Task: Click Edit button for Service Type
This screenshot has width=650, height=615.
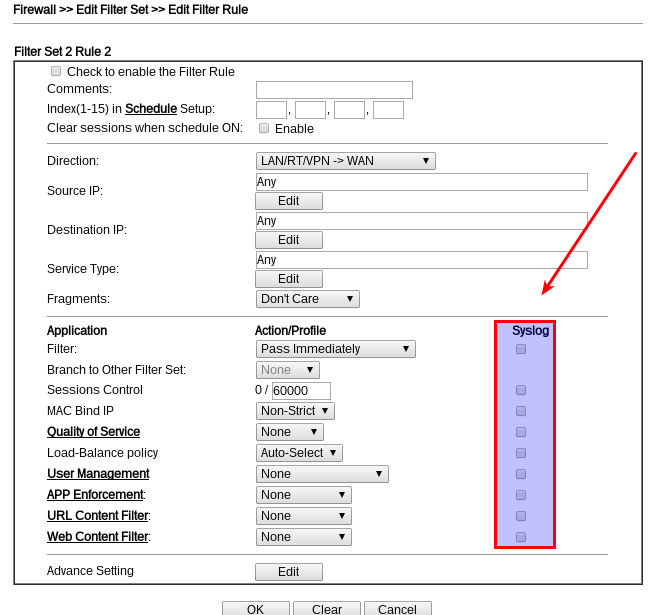Action: click(x=288, y=279)
